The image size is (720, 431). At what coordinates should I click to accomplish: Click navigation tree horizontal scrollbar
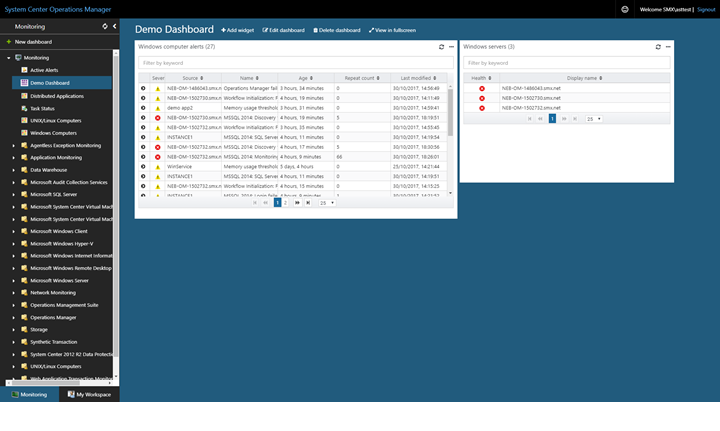tap(46, 383)
